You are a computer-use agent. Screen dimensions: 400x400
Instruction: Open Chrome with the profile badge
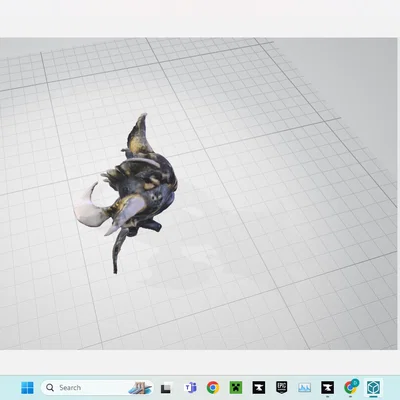(351, 387)
